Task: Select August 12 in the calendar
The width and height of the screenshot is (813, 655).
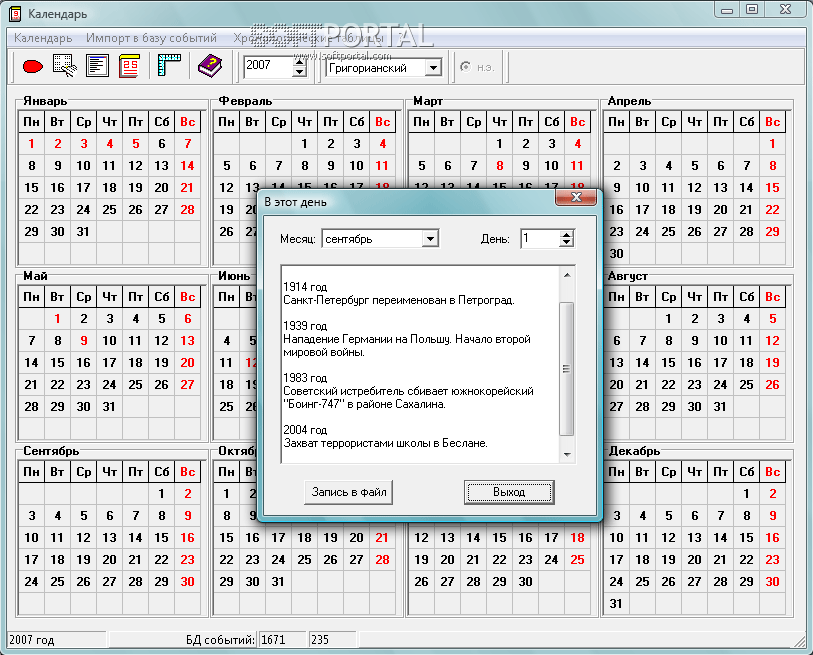Action: 773,341
